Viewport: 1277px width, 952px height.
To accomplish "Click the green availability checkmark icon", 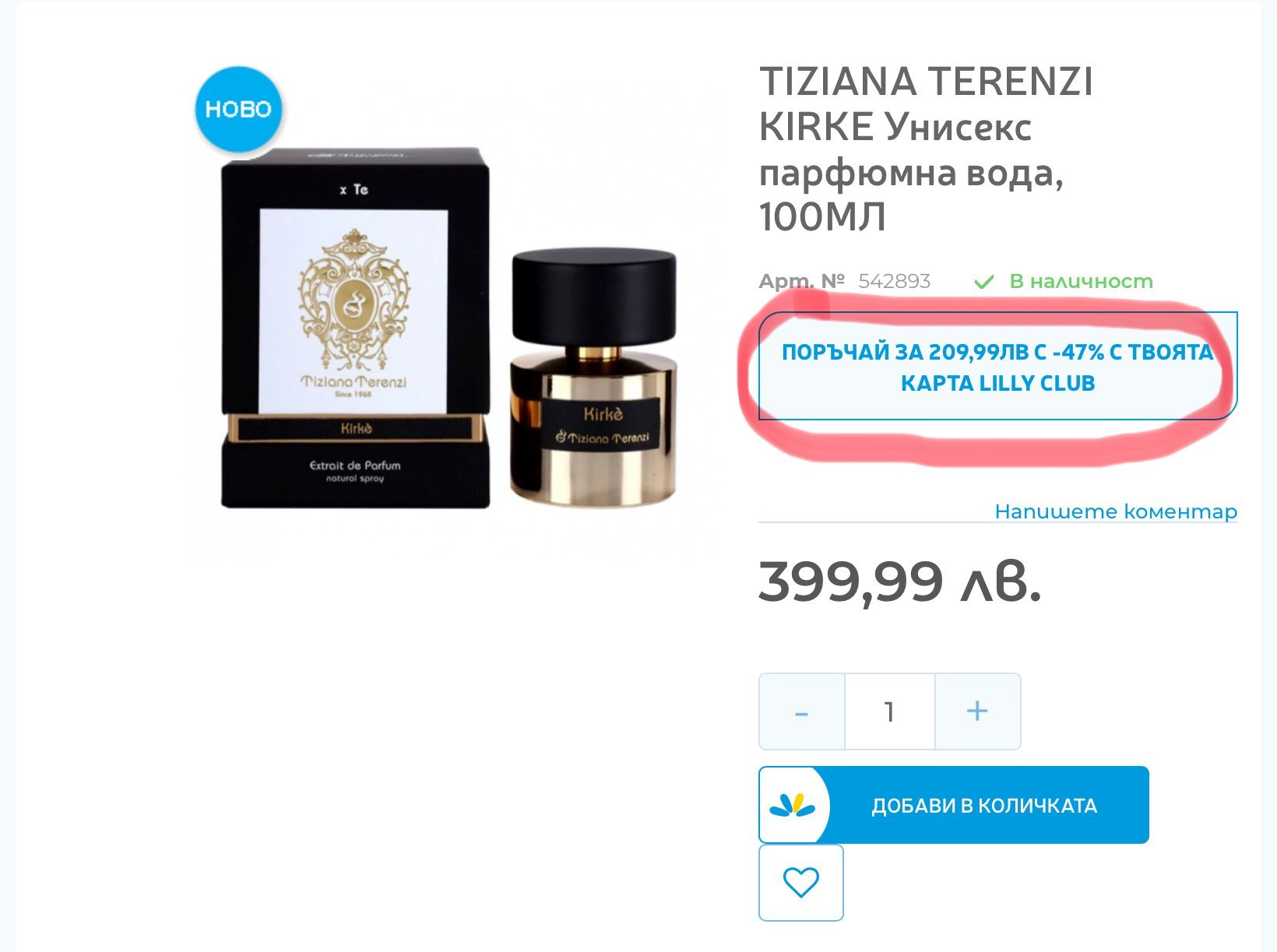I will click(x=984, y=282).
